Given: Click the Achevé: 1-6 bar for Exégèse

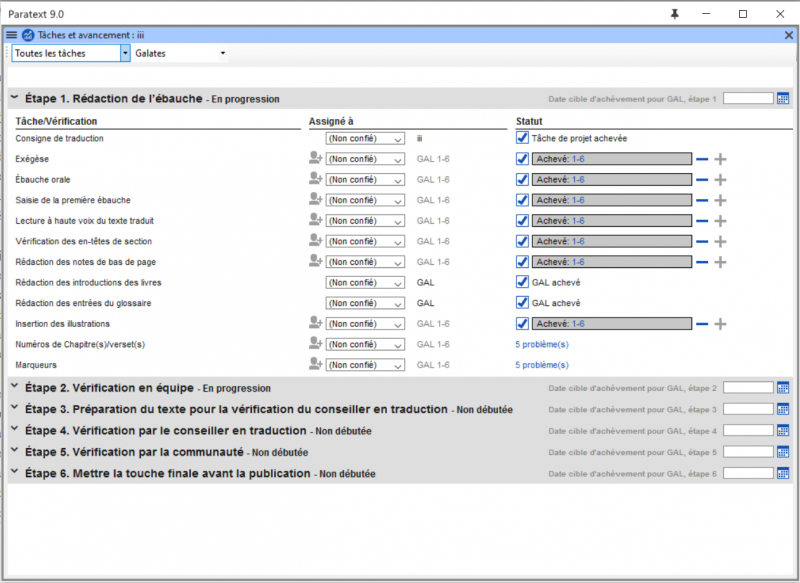Looking at the screenshot, I should (x=612, y=159).
